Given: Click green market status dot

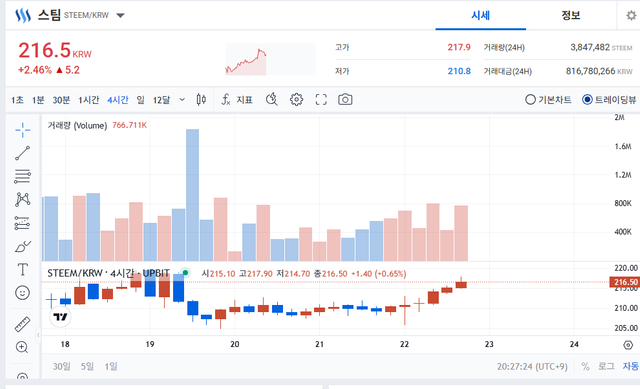Looking at the screenshot, I should click(x=185, y=273).
